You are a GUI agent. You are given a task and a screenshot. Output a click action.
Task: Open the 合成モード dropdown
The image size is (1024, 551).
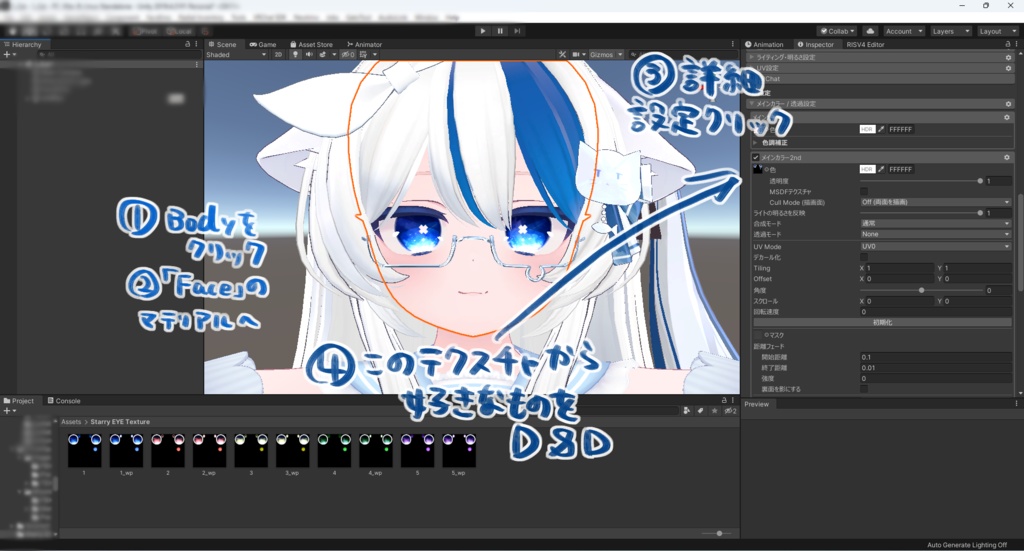(935, 223)
